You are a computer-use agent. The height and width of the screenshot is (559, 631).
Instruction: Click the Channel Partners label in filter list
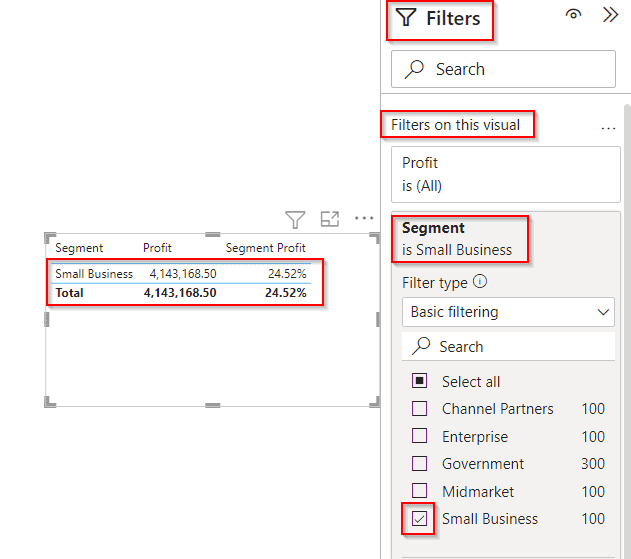[x=497, y=409]
